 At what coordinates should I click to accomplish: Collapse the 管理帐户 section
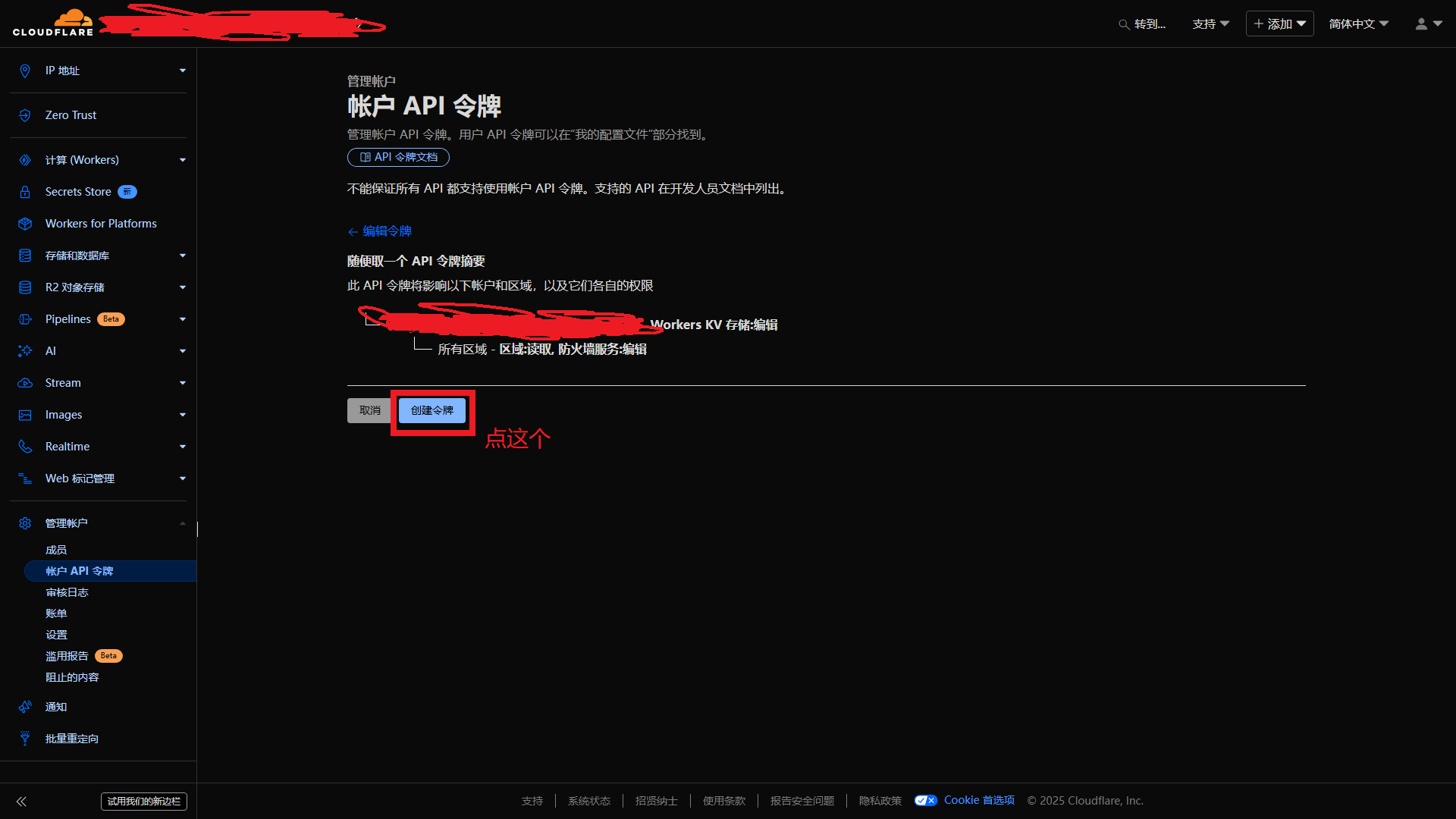click(x=182, y=523)
